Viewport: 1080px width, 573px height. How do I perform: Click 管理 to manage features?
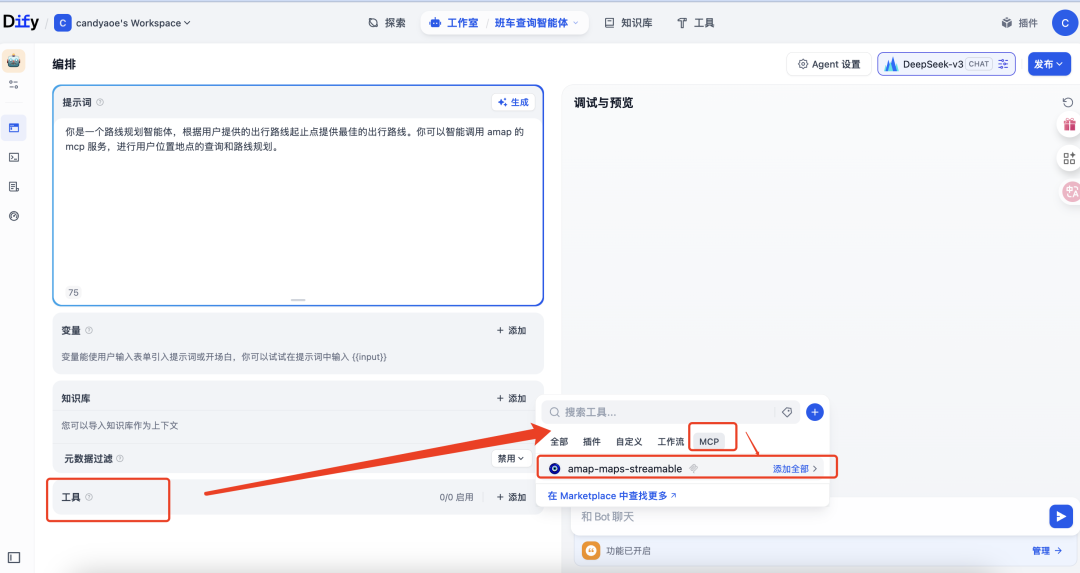pyautogui.click(x=1047, y=550)
